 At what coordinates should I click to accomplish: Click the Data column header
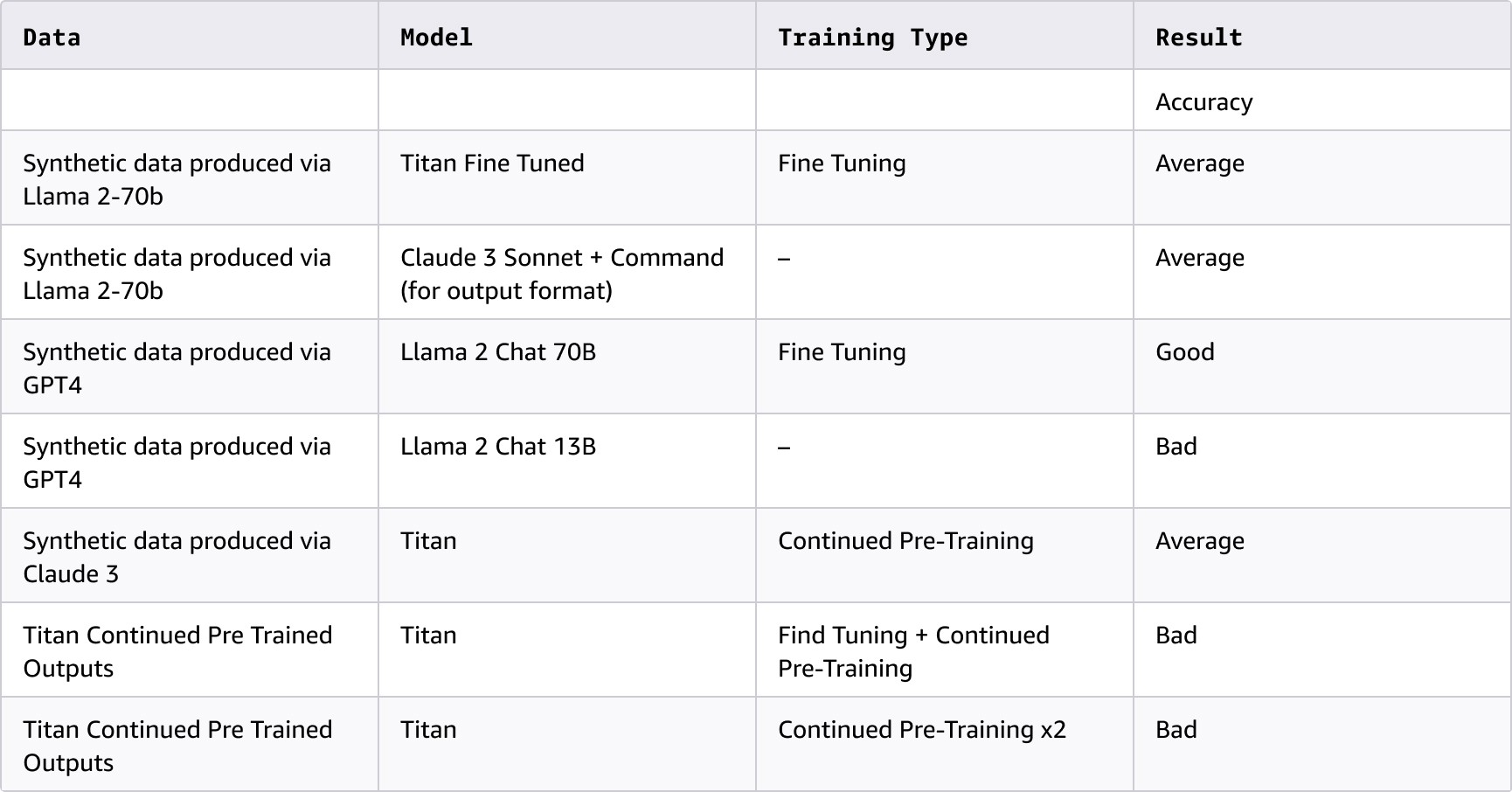pos(52,38)
